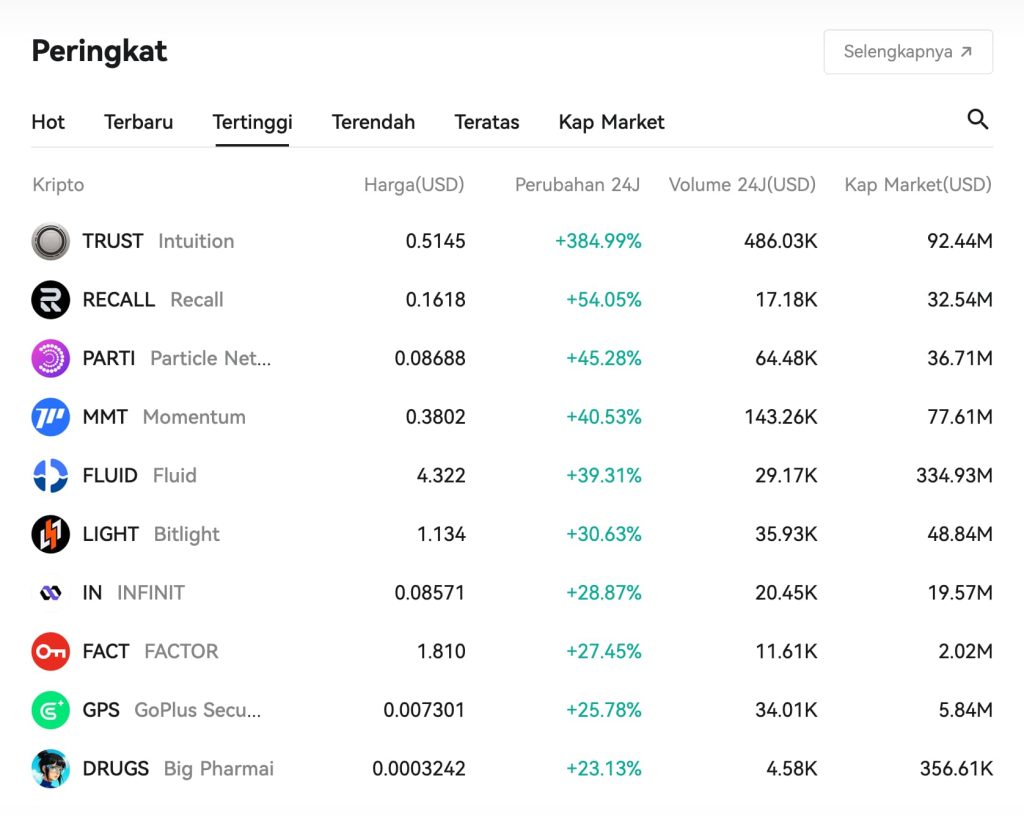Click the DRUGS Big Pharmai avatar icon

coord(52,768)
